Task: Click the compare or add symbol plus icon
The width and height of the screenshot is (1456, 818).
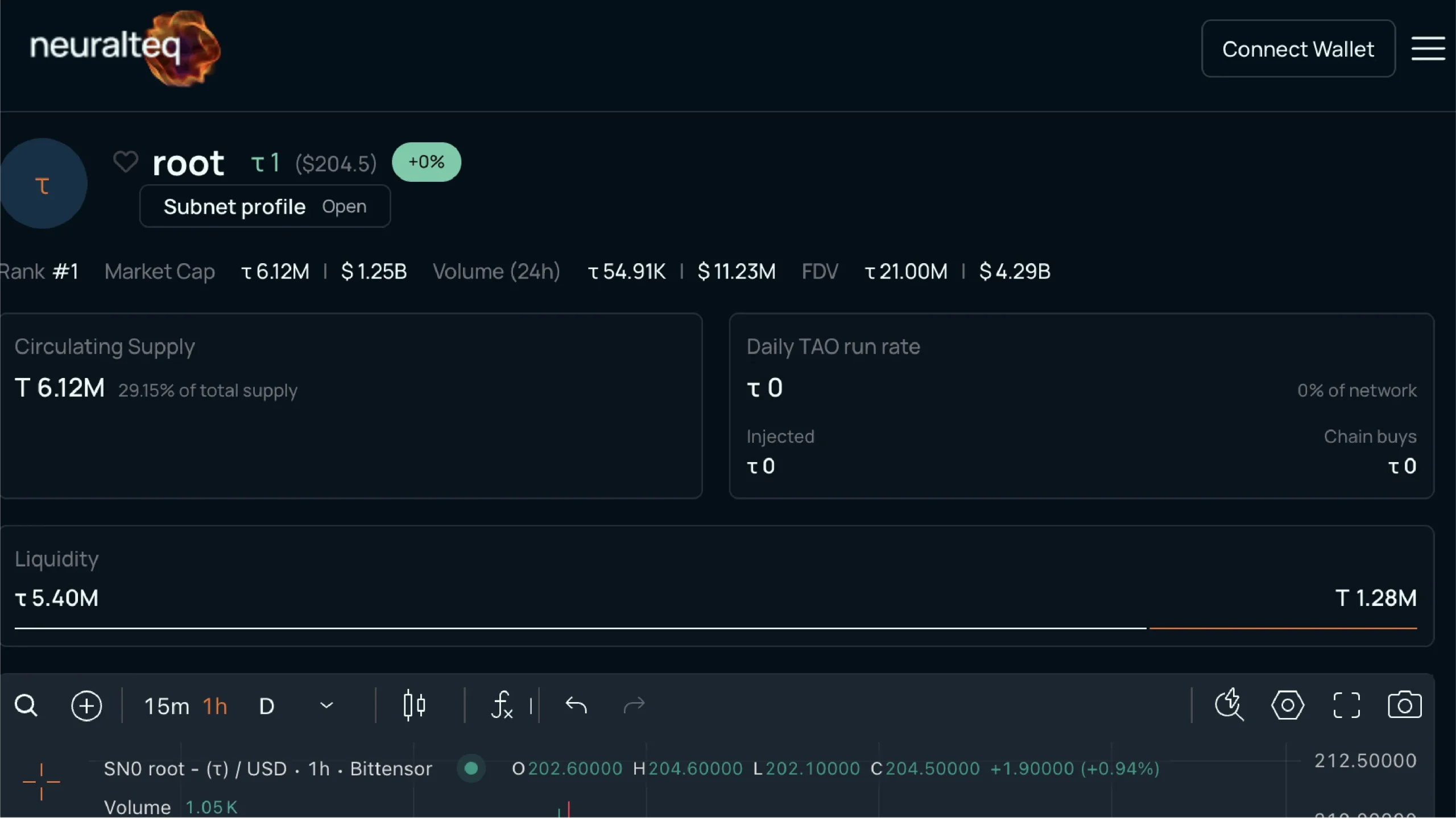Action: point(86,705)
